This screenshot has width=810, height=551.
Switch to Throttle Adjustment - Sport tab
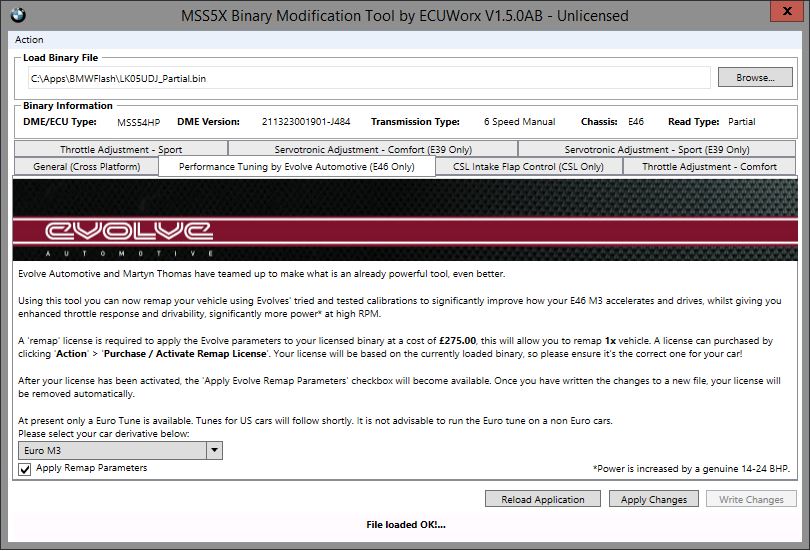pyautogui.click(x=121, y=149)
